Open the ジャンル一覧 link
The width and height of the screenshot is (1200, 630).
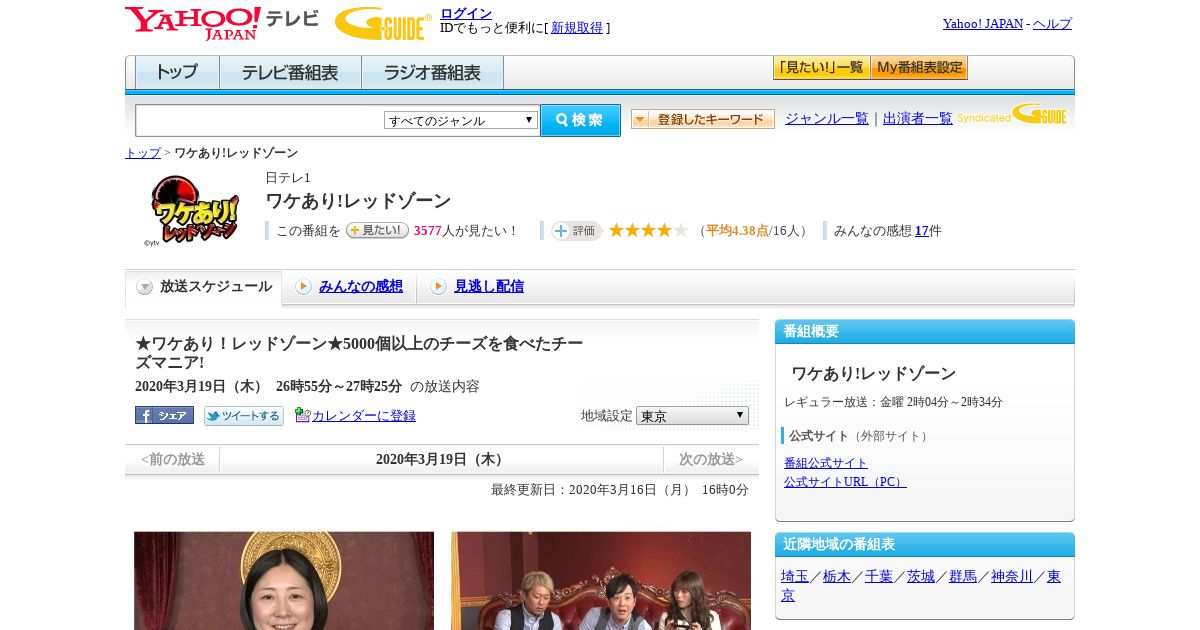827,119
